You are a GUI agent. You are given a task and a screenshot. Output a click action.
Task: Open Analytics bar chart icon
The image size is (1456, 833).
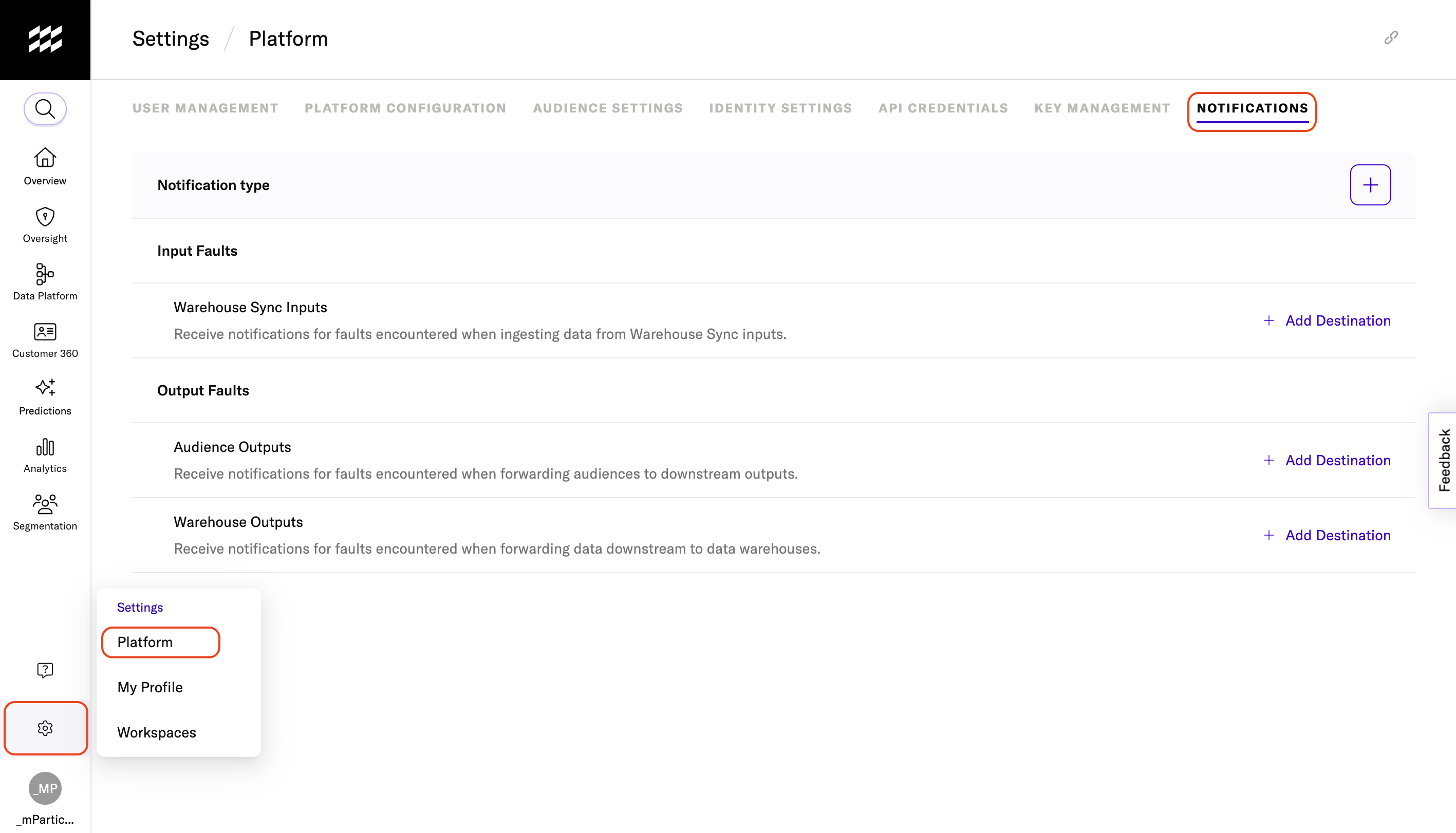tap(45, 455)
